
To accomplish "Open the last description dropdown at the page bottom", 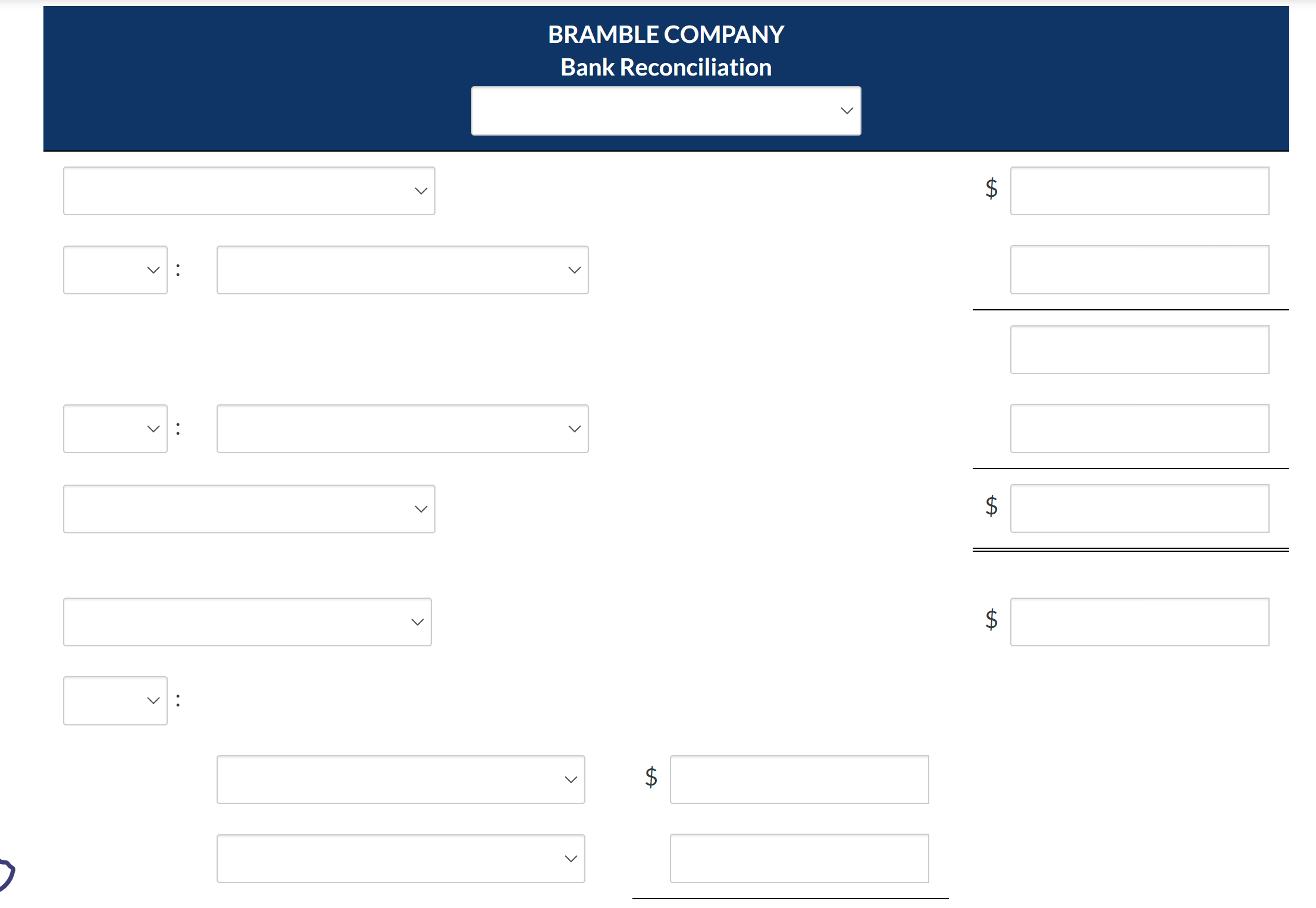I will 400,858.
